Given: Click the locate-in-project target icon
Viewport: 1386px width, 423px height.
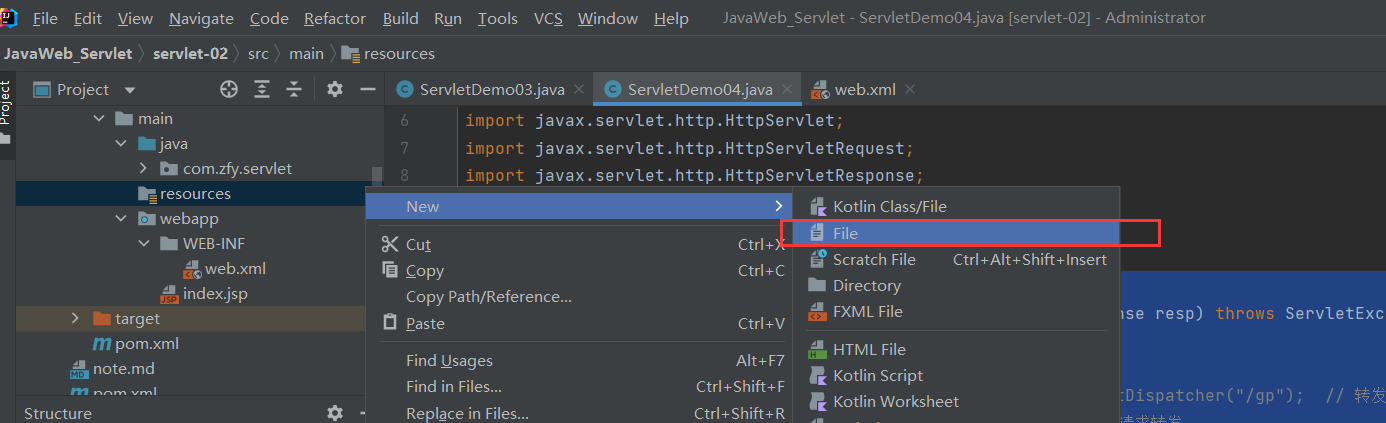Looking at the screenshot, I should click(x=229, y=90).
